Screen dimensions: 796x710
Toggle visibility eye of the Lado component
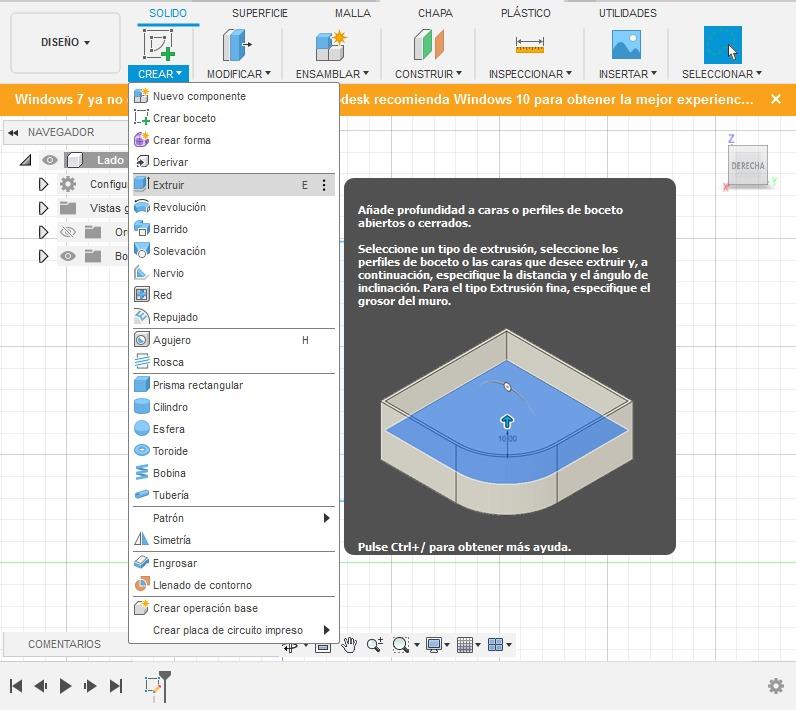point(50,160)
